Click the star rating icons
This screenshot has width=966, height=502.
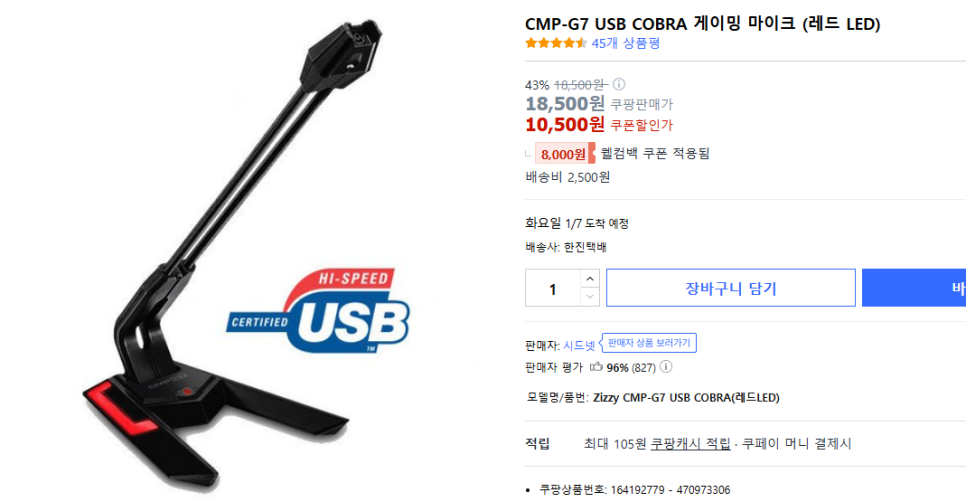click(x=556, y=43)
